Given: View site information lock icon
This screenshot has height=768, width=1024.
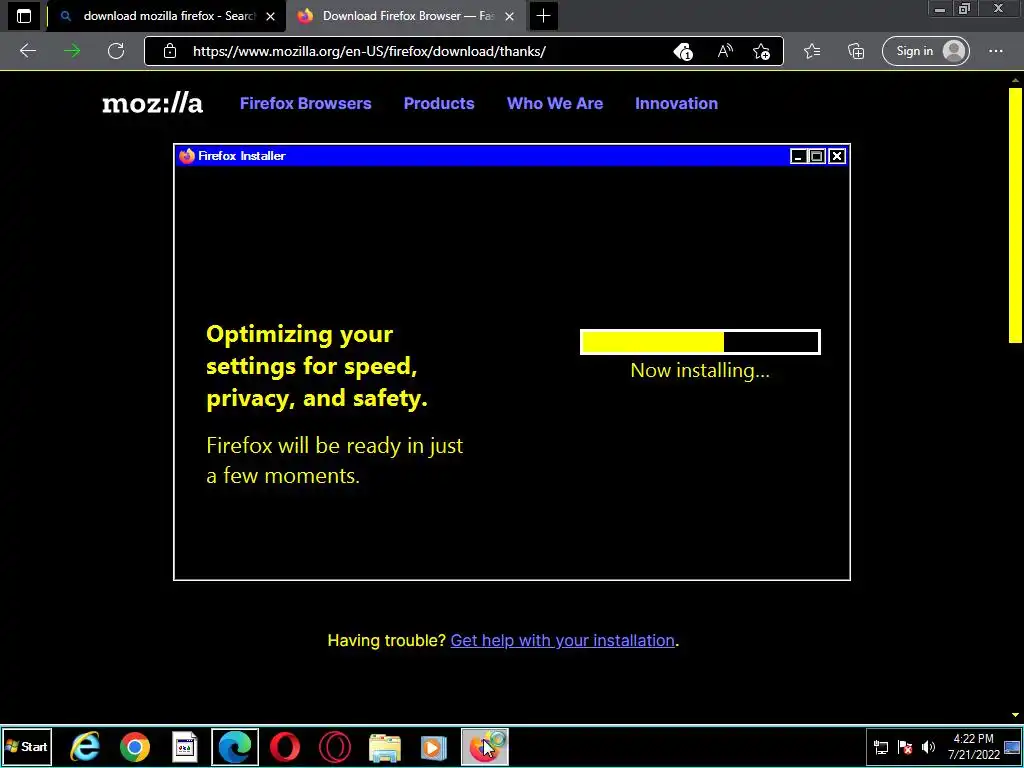Looking at the screenshot, I should pos(170,51).
